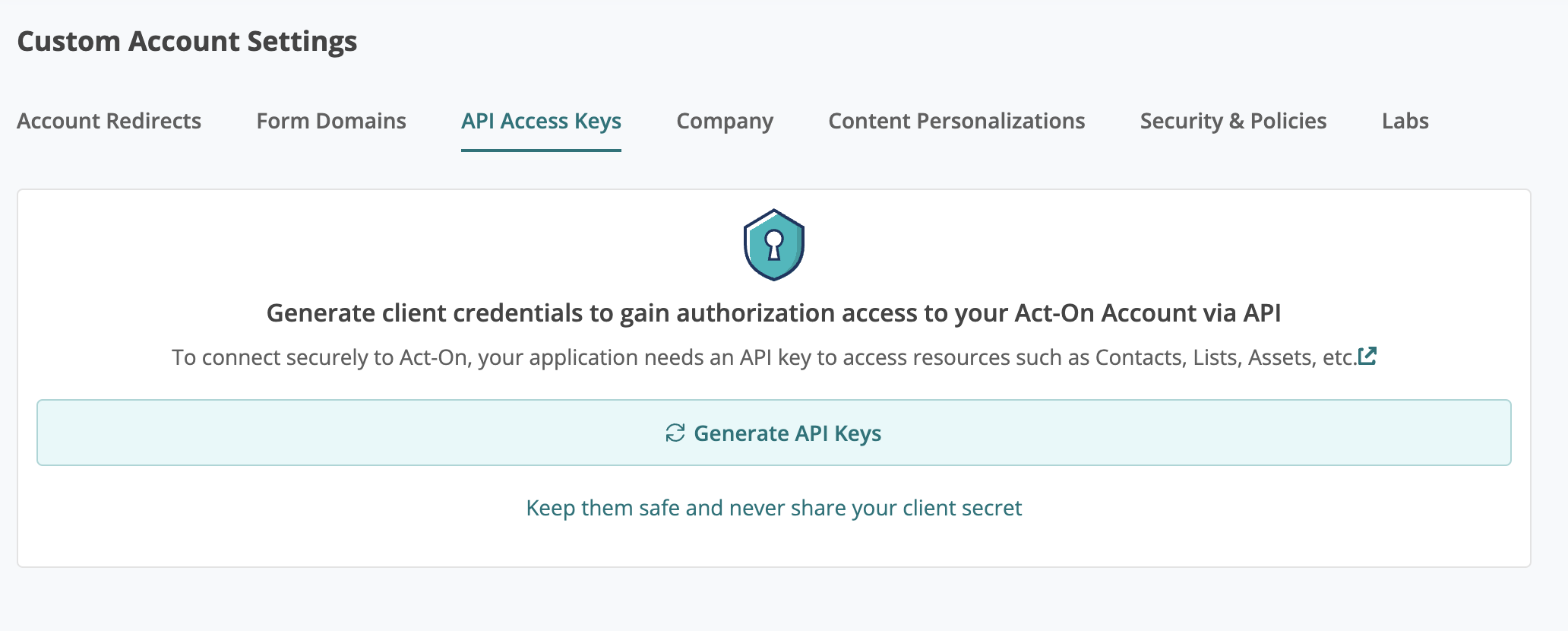Open the Form Domains tab
The height and width of the screenshot is (631, 1568).
(x=331, y=121)
